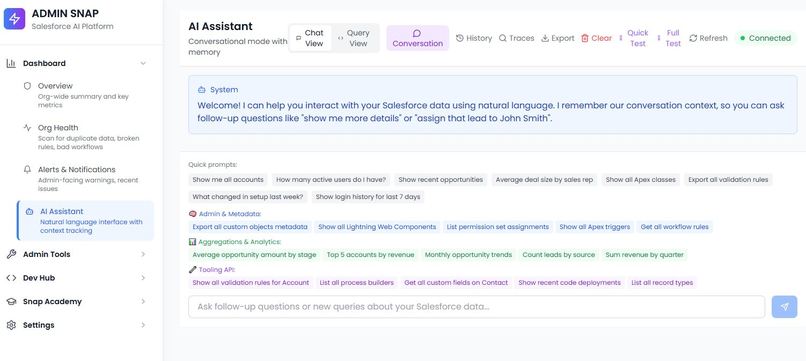Click 'Count leads by source' prompt

(x=559, y=255)
